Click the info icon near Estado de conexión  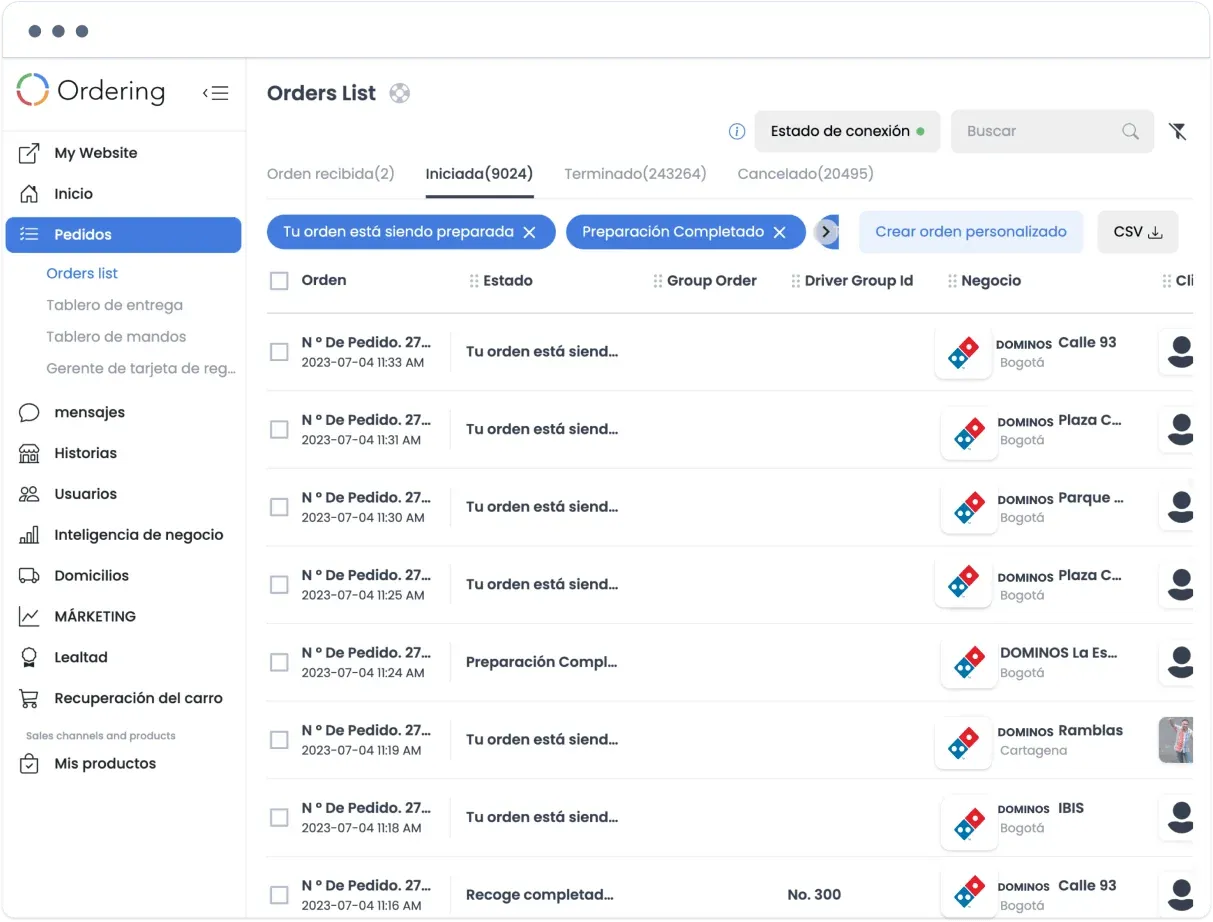737,131
